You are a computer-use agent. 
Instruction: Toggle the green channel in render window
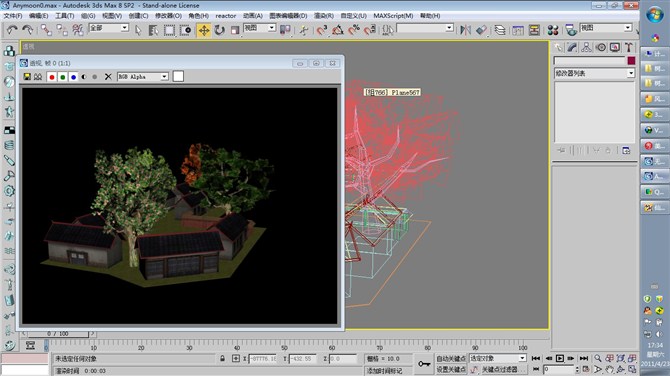(x=63, y=77)
